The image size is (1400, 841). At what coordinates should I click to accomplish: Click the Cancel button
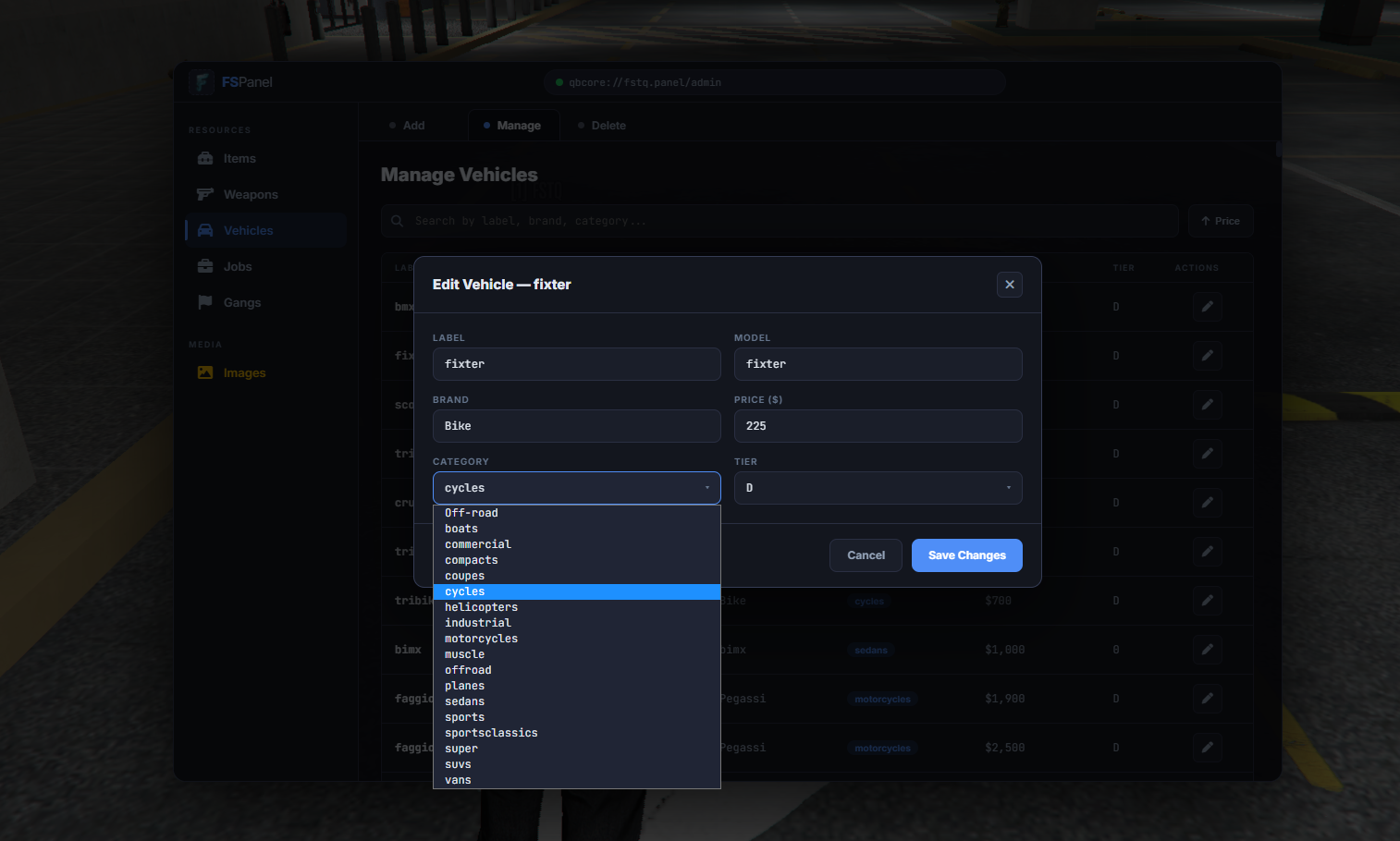866,555
